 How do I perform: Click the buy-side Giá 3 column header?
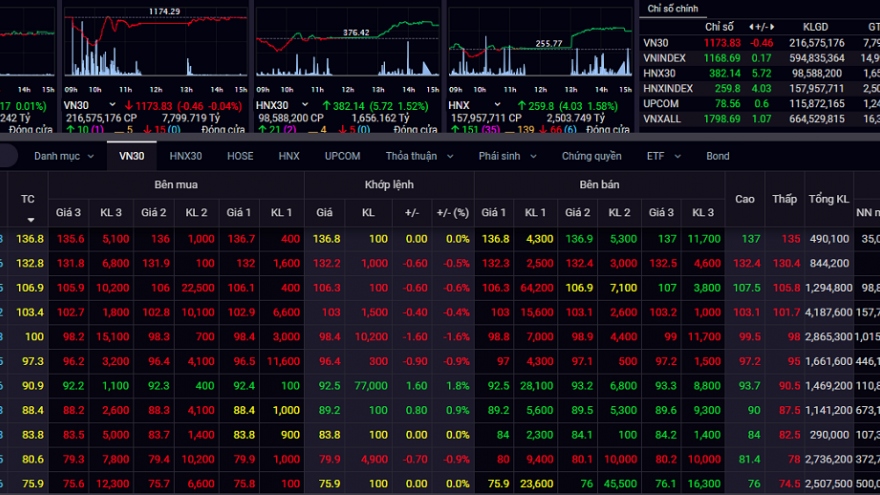(x=68, y=212)
